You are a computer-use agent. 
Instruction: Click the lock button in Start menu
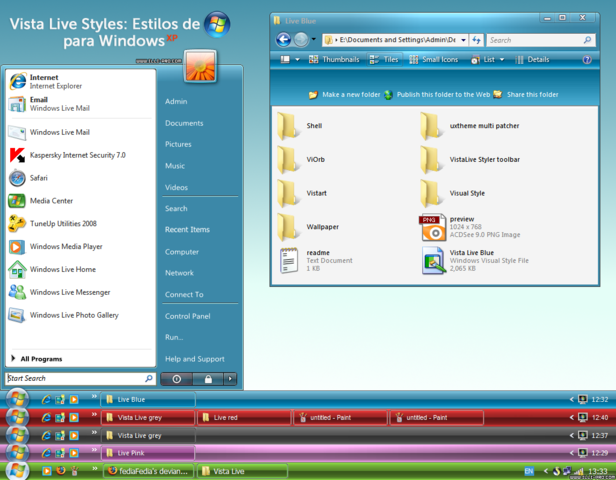point(208,379)
